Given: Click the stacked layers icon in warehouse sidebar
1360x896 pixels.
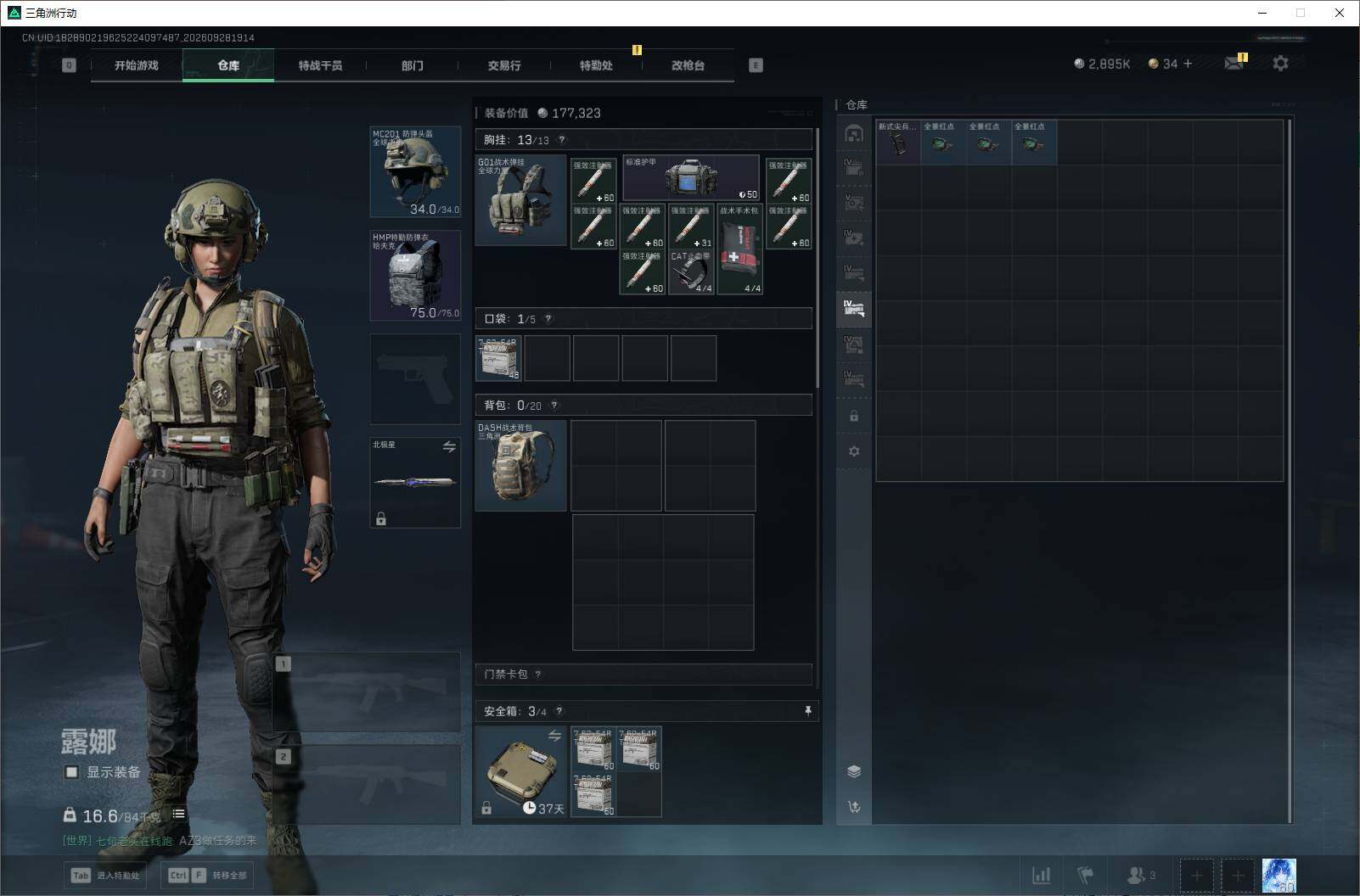Looking at the screenshot, I should 854,771.
